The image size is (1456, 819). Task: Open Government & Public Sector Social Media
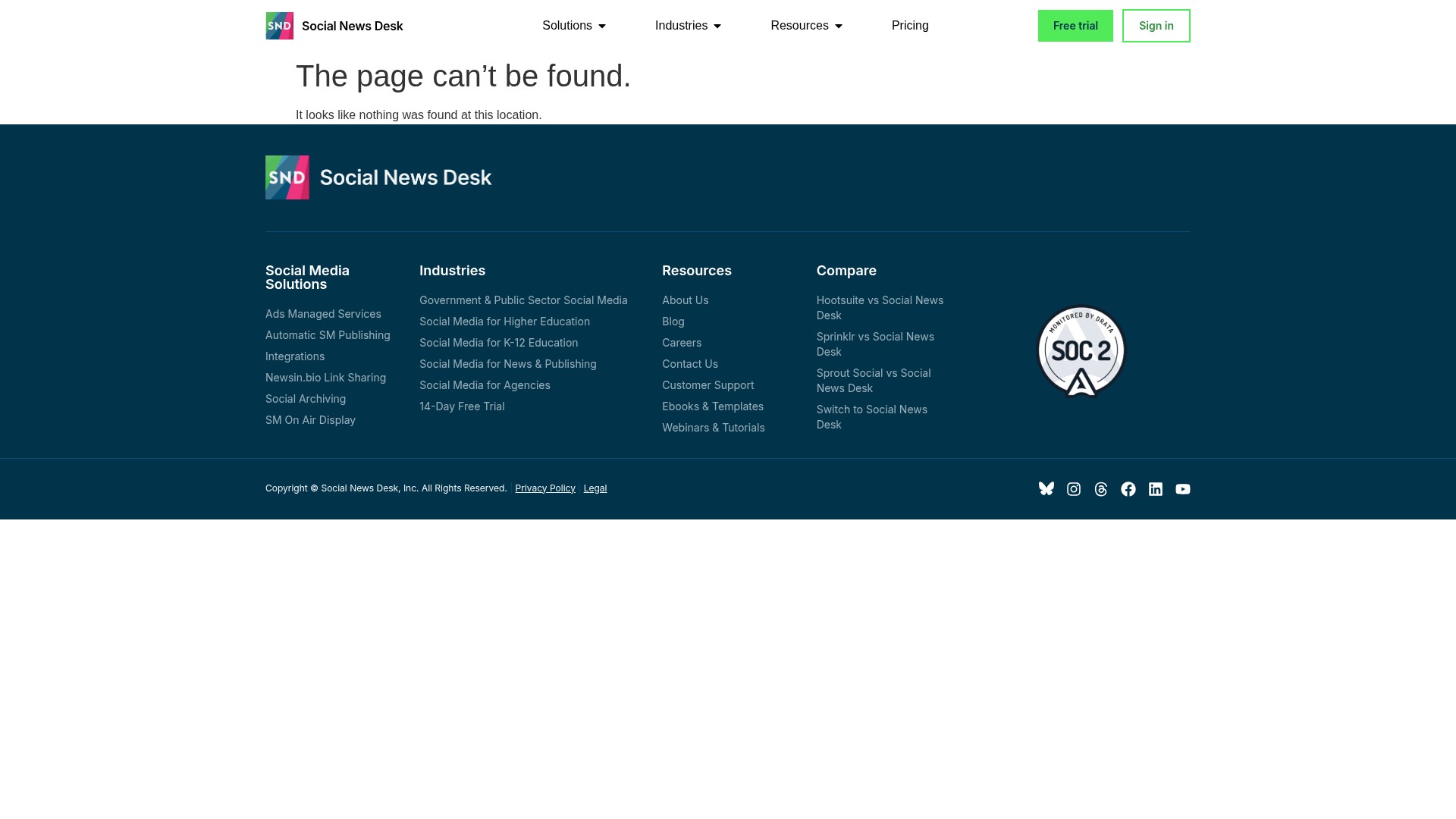pyautogui.click(x=523, y=300)
